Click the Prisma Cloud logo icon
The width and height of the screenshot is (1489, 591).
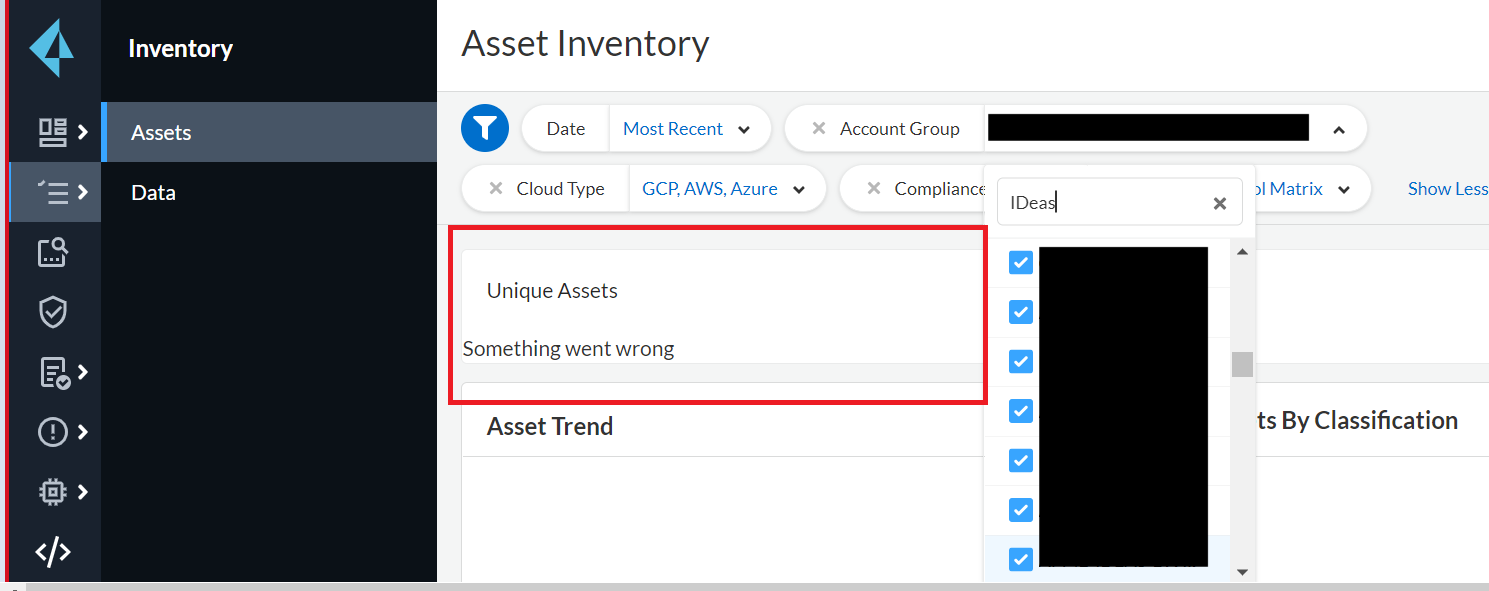click(51, 47)
